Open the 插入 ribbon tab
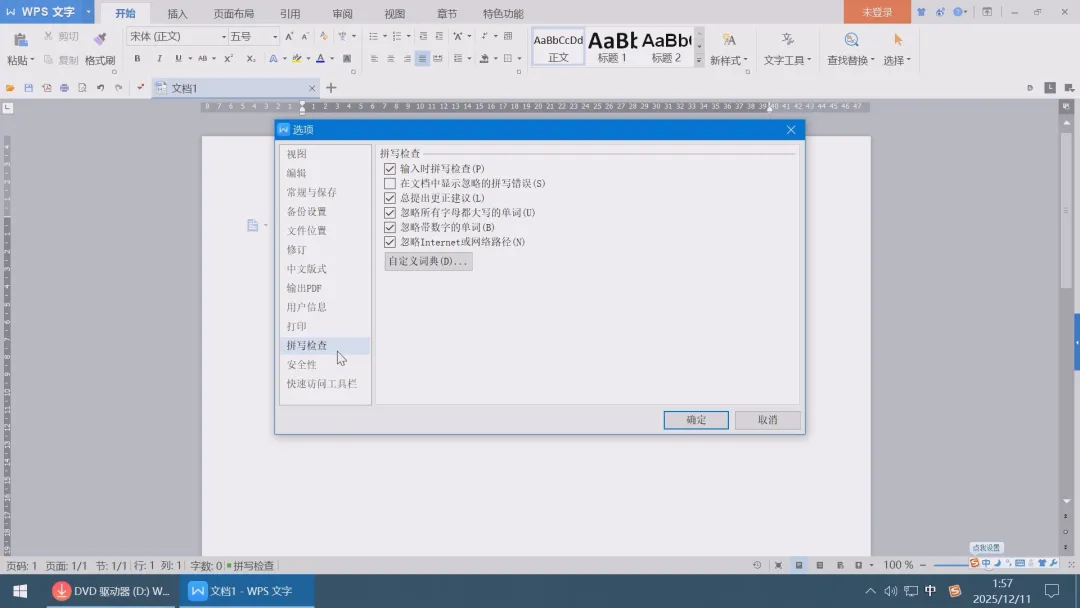Image resolution: width=1080 pixels, height=608 pixels. point(177,13)
